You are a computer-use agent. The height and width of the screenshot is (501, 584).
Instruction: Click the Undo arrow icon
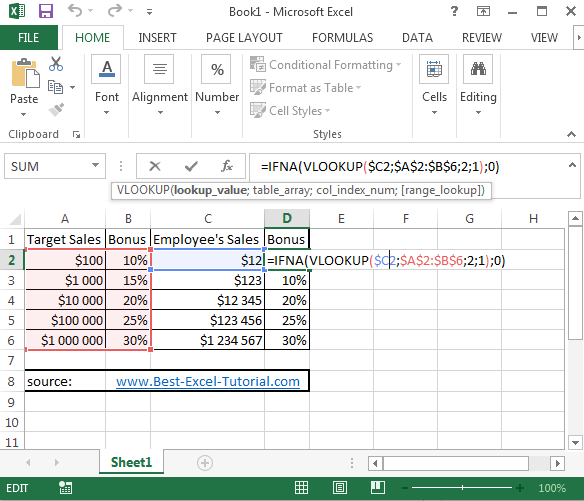(x=74, y=11)
